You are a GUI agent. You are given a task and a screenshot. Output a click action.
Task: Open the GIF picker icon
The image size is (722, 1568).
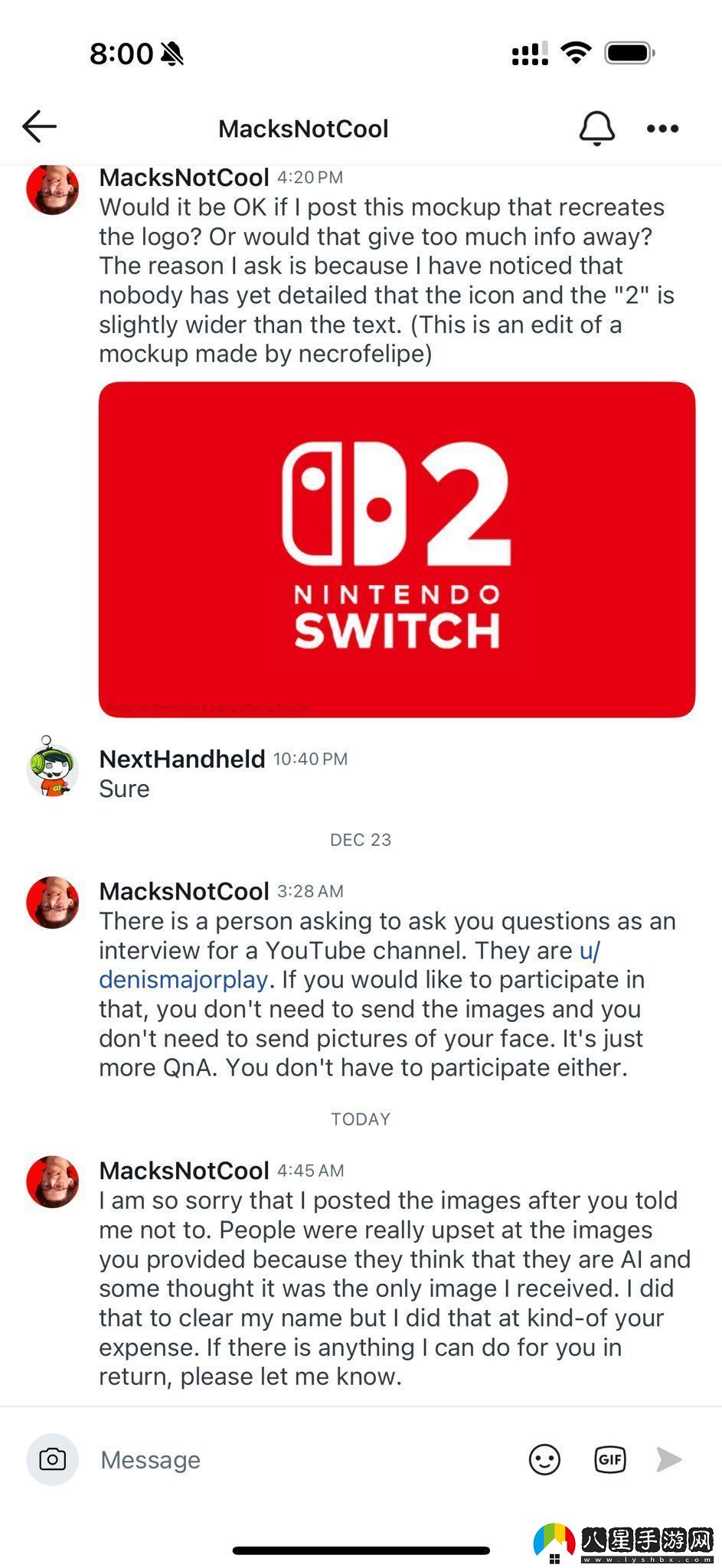point(609,1459)
